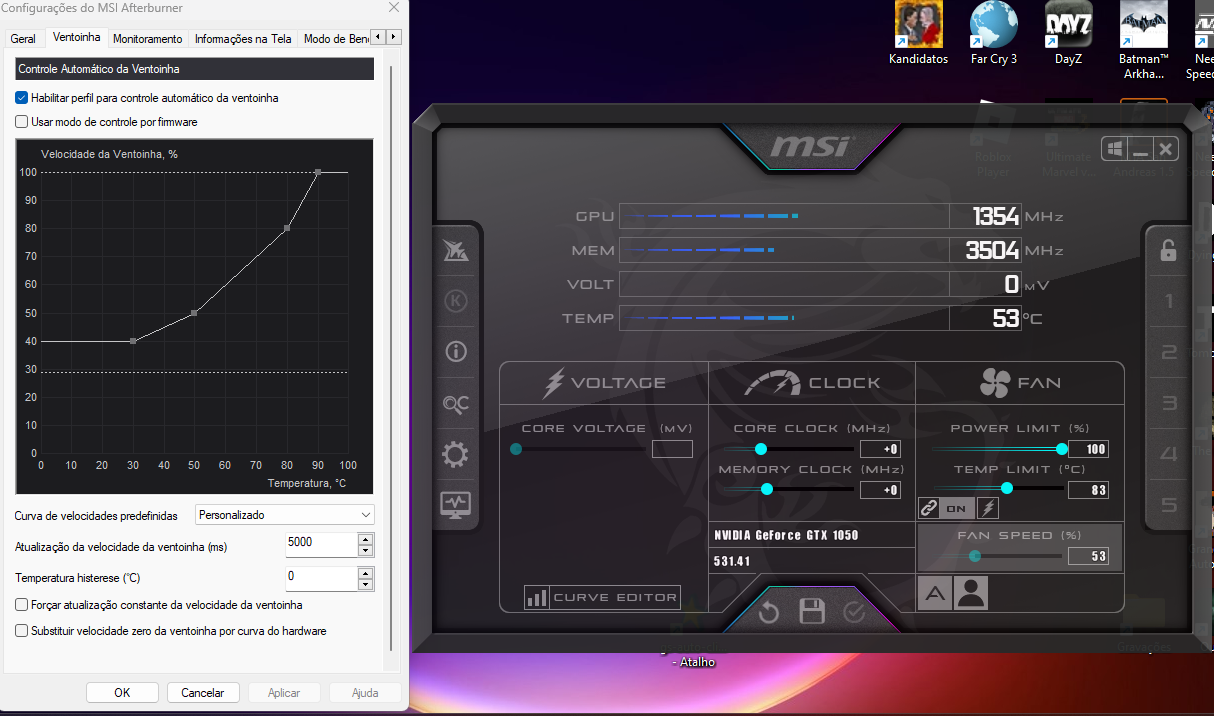This screenshot has width=1214, height=716.
Task: Open the Batman Arkham desktop shortcut
Action: (1143, 40)
